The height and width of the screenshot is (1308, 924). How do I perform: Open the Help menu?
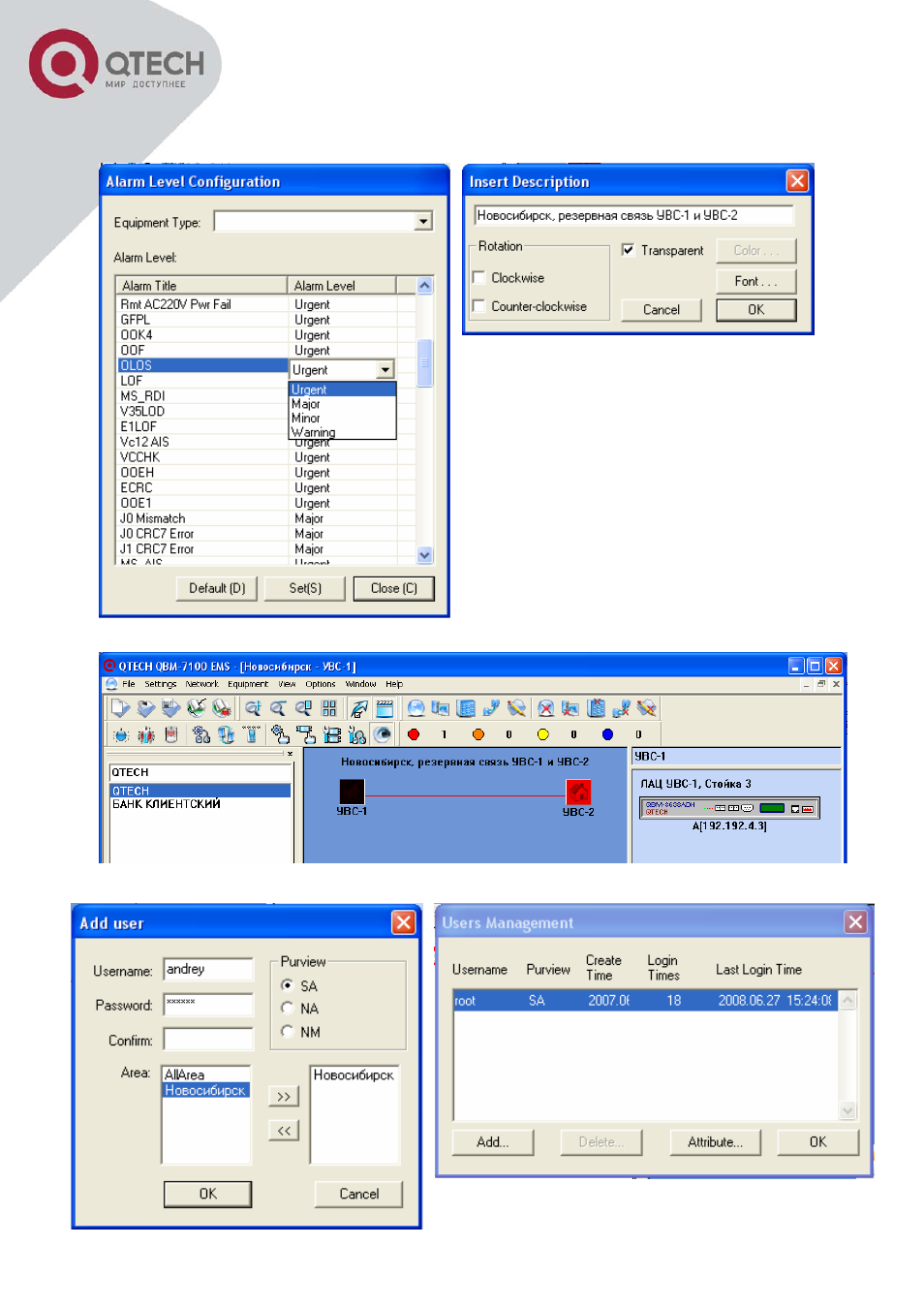(394, 684)
